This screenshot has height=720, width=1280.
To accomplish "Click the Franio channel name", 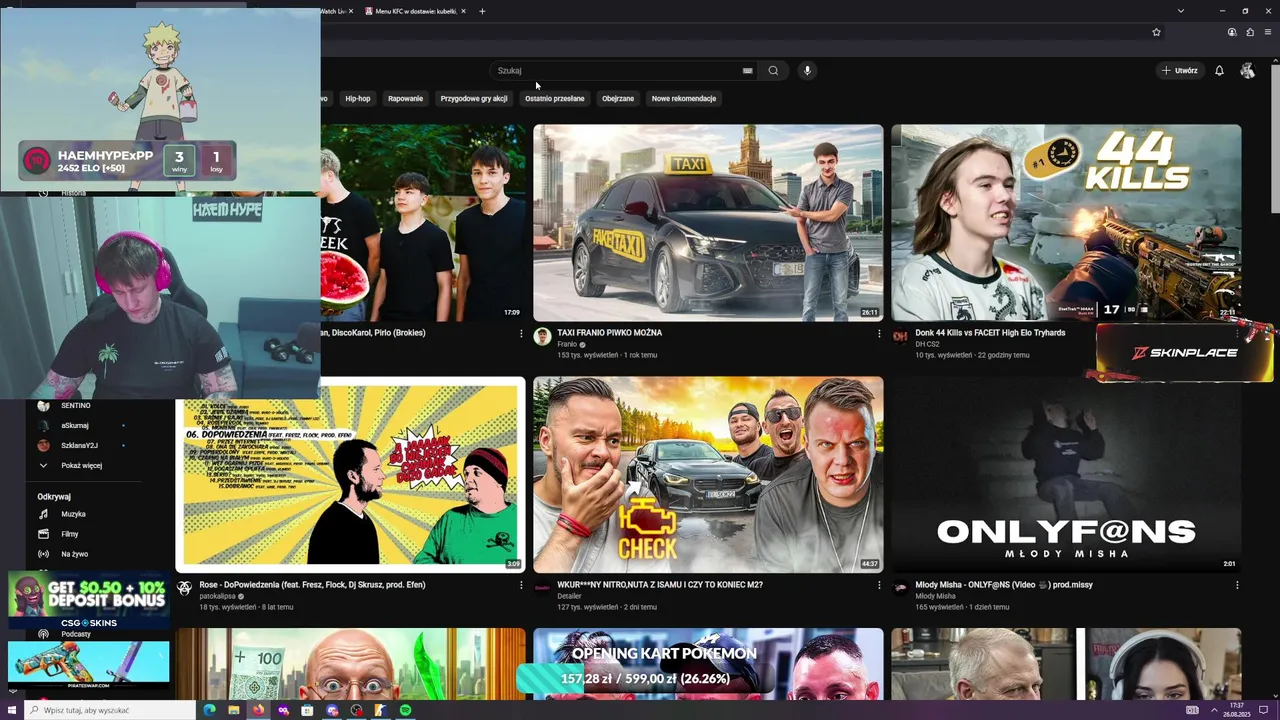I will click(567, 344).
